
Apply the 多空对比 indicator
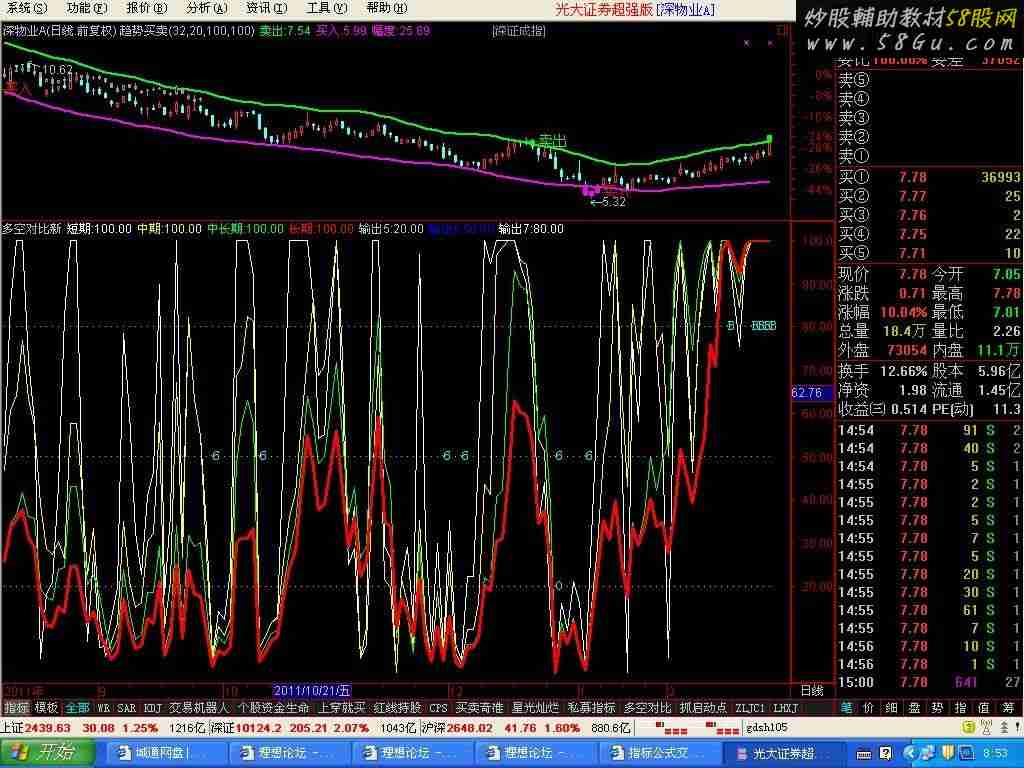(647, 707)
